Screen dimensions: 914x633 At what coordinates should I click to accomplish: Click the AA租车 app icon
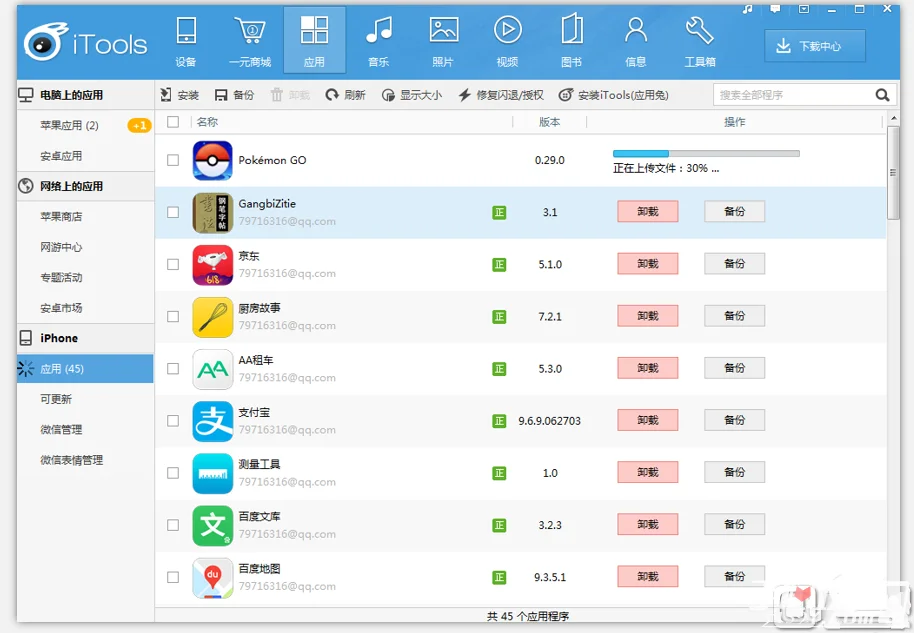(x=213, y=369)
